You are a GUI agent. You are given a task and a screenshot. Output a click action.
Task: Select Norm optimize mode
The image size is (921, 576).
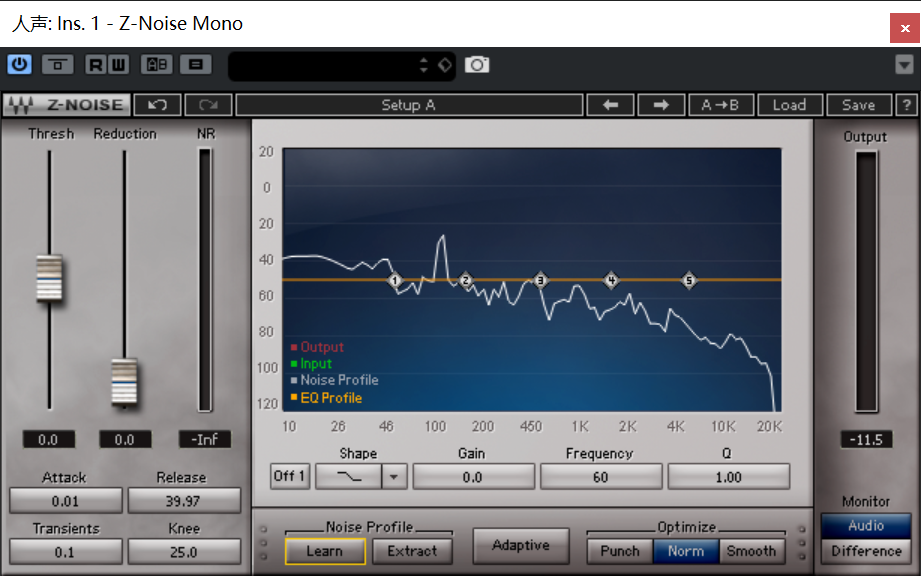(686, 551)
